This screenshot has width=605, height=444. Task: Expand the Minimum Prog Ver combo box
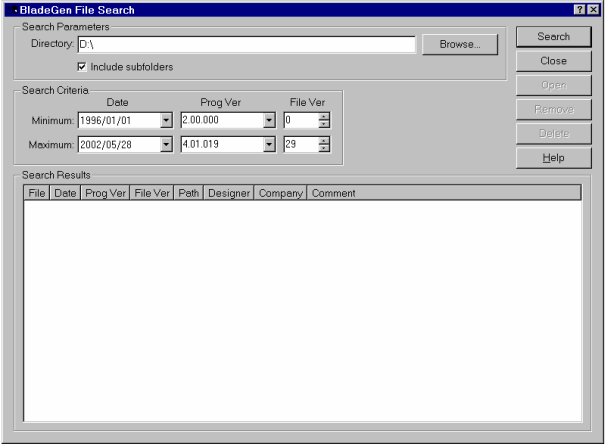[x=268, y=121]
